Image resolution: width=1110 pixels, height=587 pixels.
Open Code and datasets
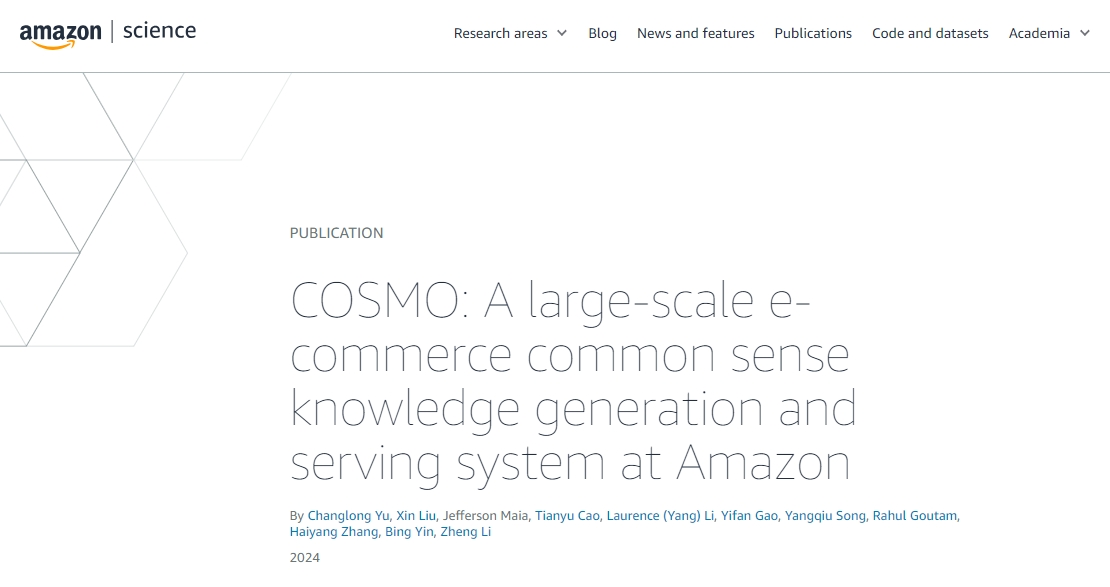tap(930, 33)
